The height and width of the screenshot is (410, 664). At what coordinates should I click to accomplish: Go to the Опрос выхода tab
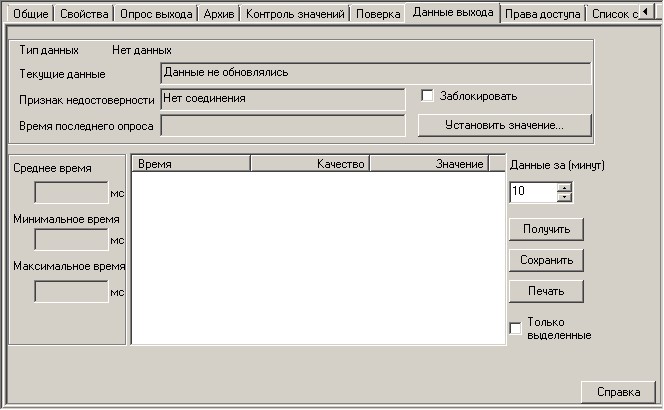click(156, 14)
